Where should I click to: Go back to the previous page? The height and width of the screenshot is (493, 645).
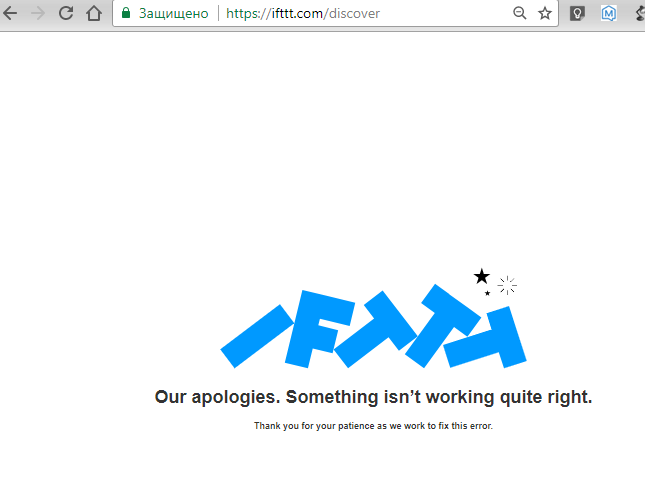point(10,14)
